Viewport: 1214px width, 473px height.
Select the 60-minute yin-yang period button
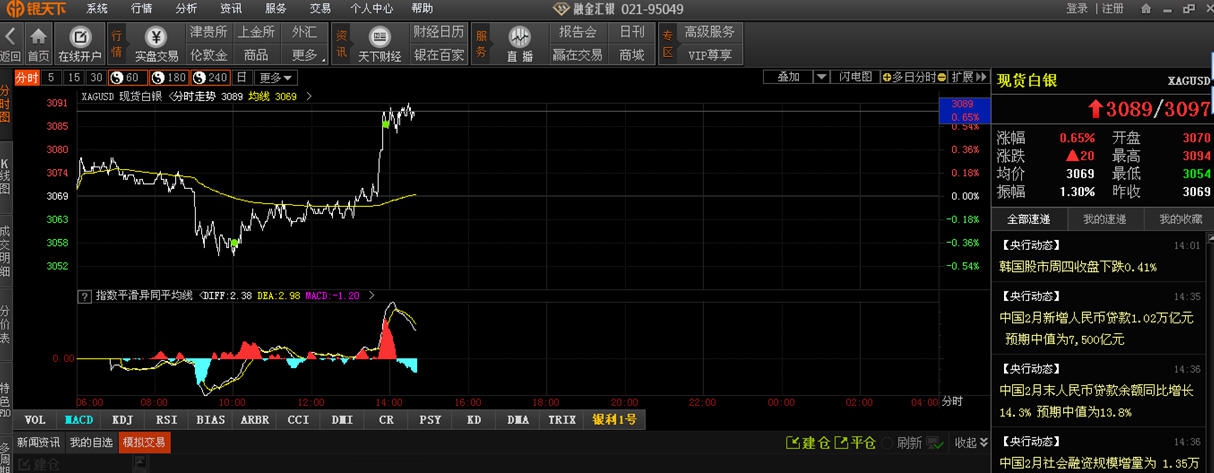[127, 77]
